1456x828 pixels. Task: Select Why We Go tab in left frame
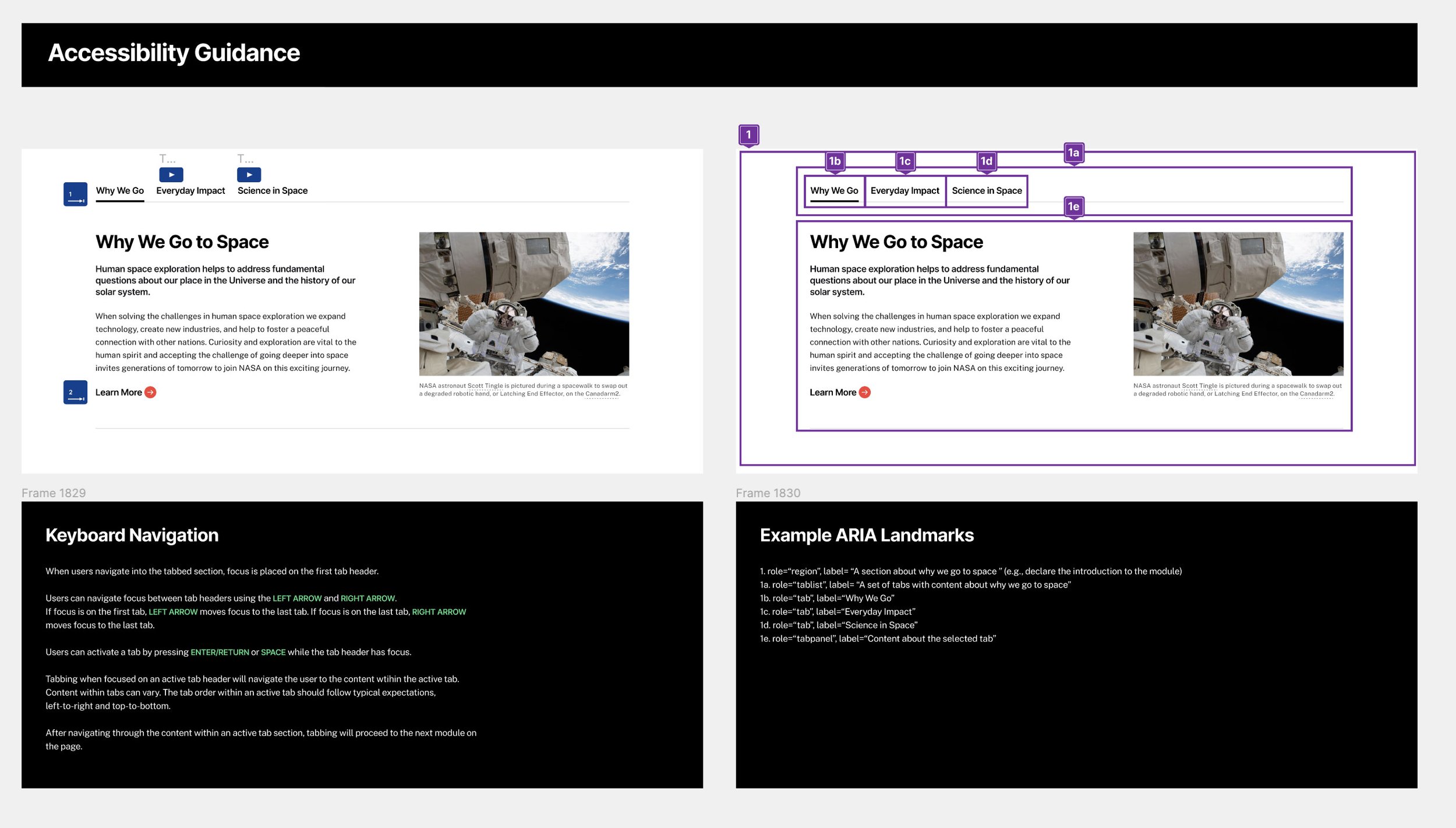(x=119, y=190)
